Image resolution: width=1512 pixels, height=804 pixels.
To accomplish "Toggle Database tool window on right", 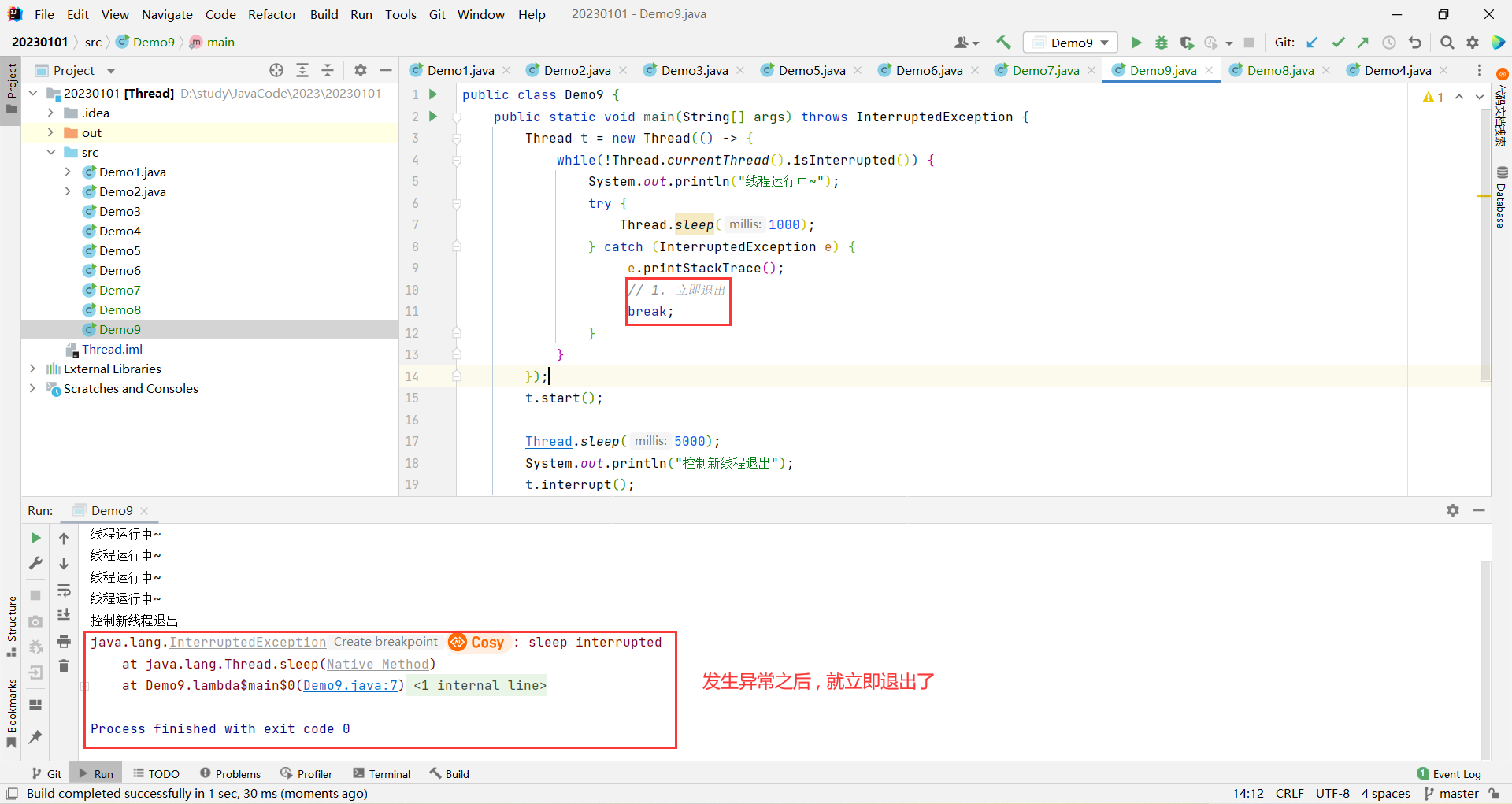I will click(x=1502, y=197).
